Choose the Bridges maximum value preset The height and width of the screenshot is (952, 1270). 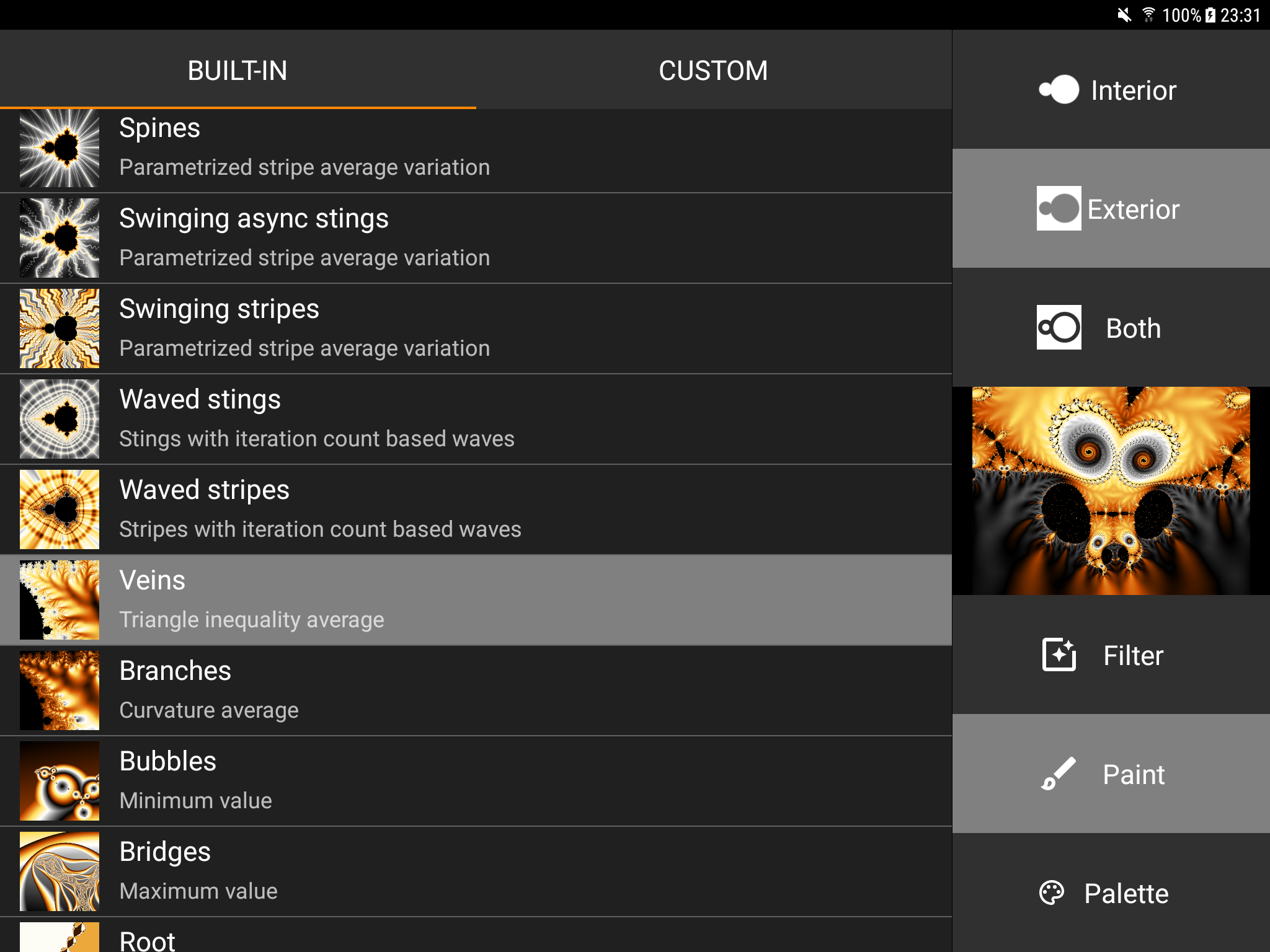(x=434, y=870)
